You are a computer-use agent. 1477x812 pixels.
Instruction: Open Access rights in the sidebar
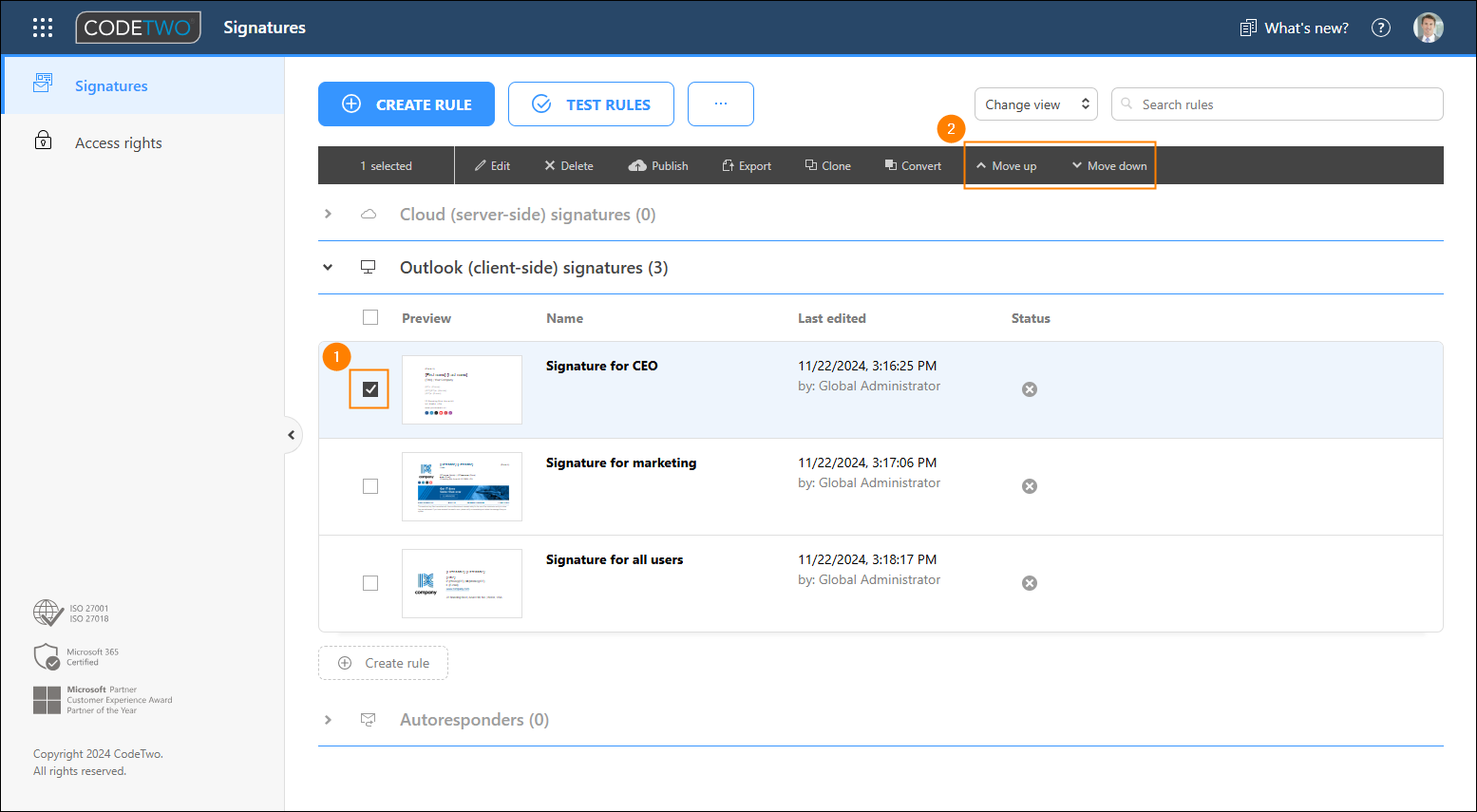142,142
